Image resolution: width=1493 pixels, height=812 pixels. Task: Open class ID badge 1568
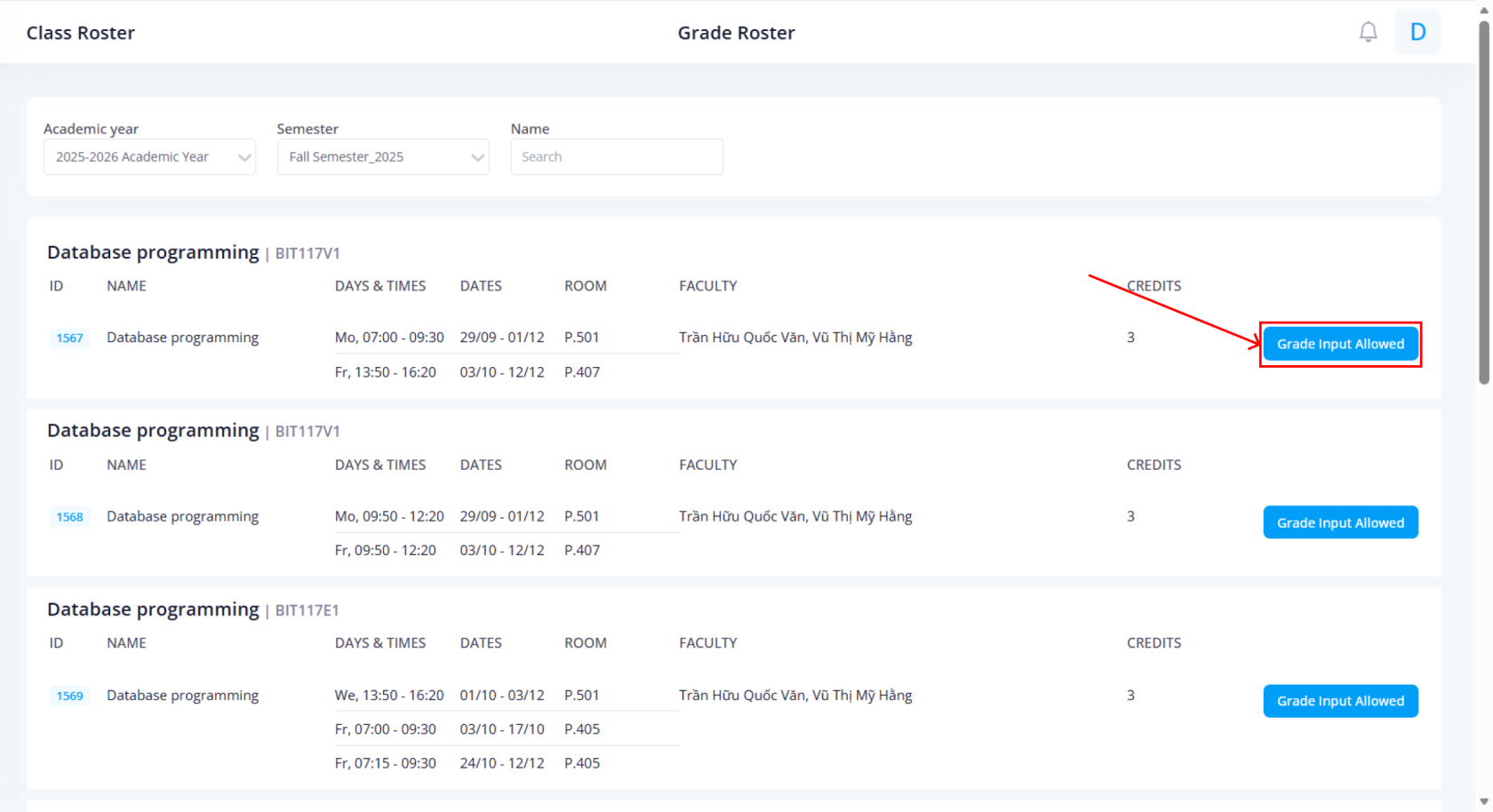tap(69, 517)
